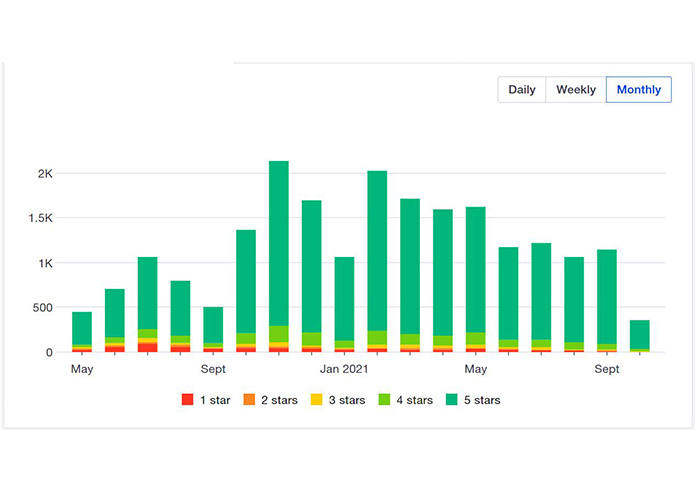Image resolution: width=696 pixels, height=492 pixels.
Task: Click the '5 stars' legend label
Action: (x=482, y=400)
